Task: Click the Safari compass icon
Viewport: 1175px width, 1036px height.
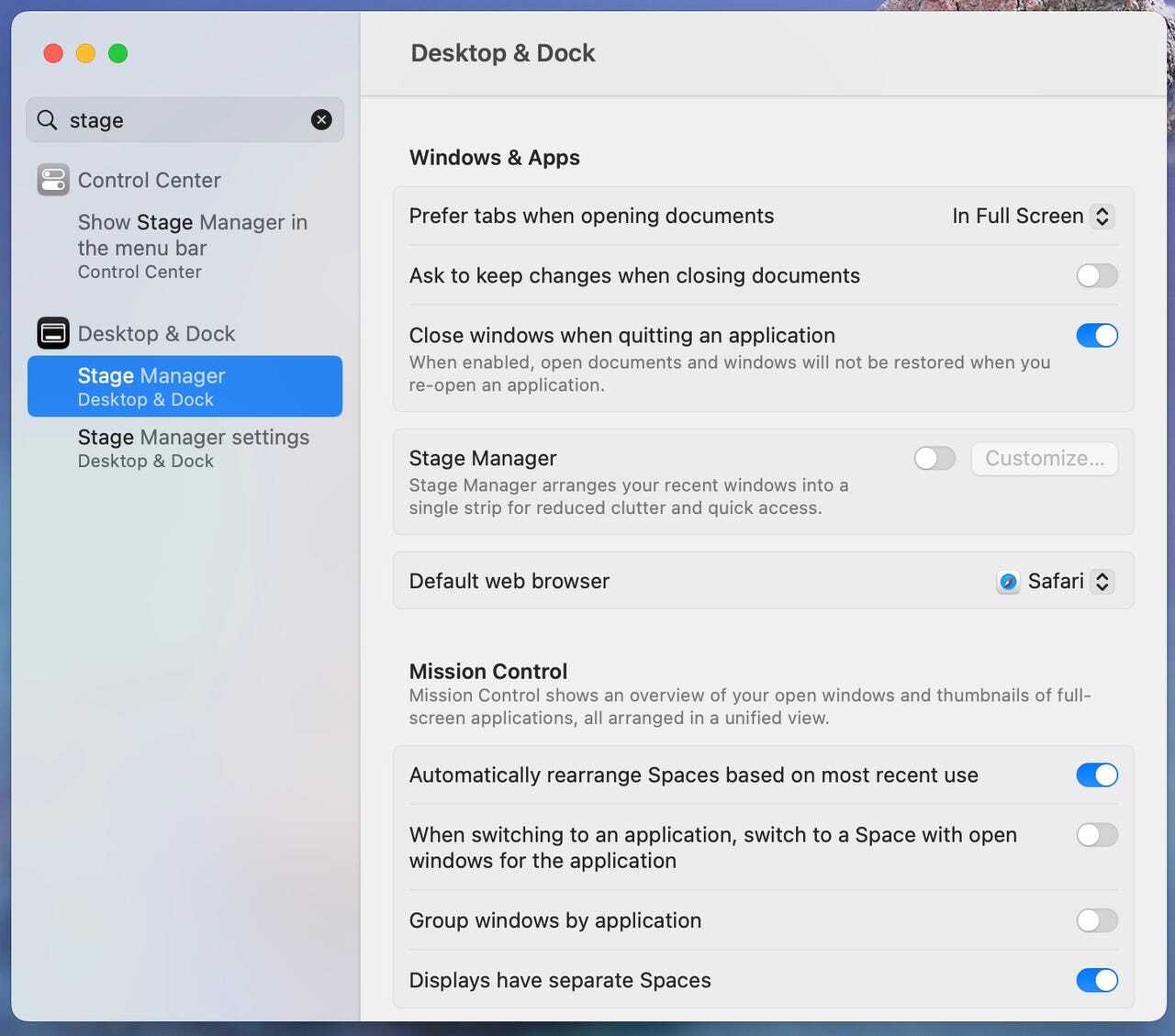Action: 1008,582
